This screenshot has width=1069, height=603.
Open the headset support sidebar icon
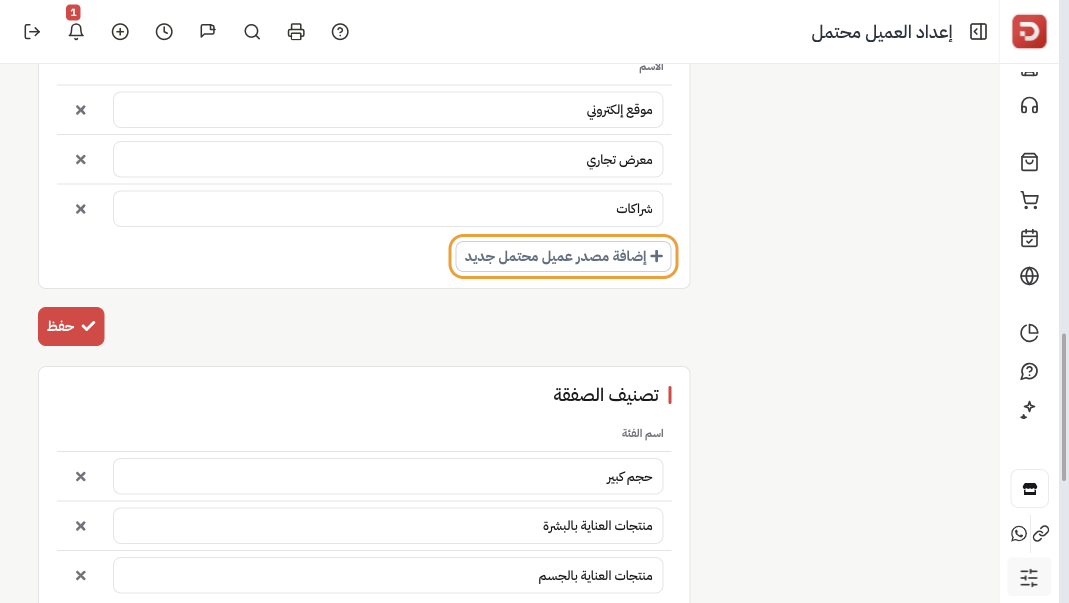click(1029, 106)
